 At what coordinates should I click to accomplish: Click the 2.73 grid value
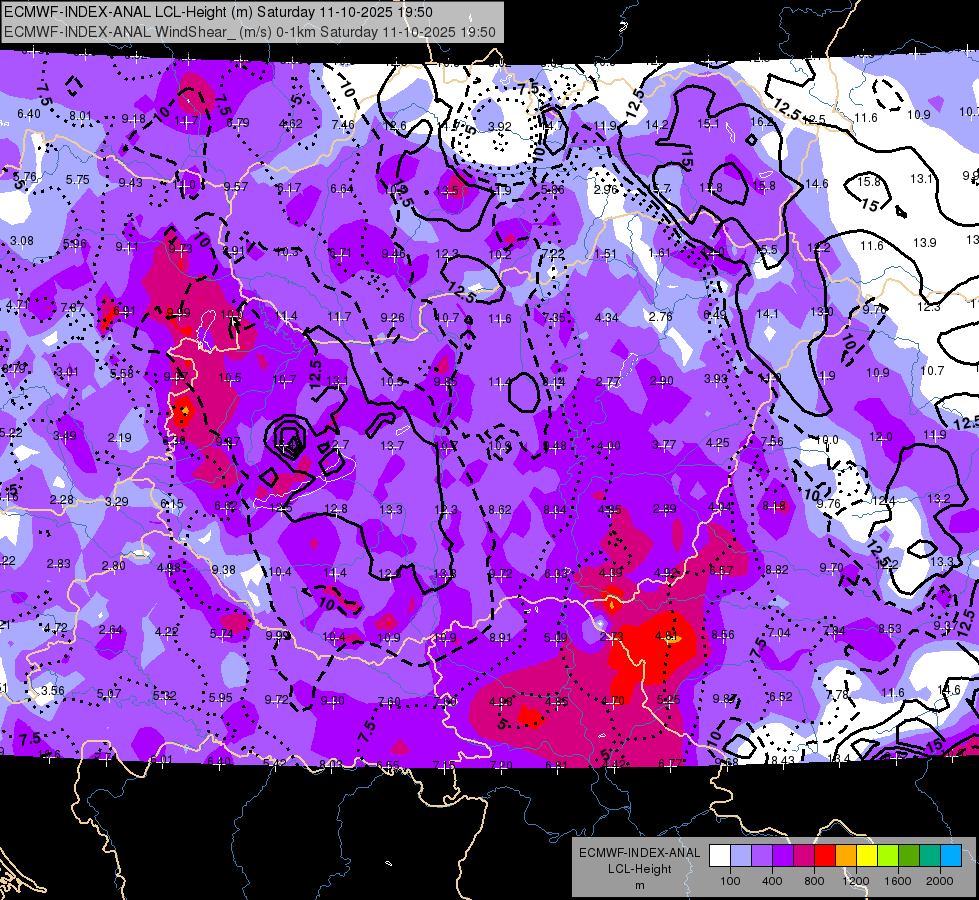(611, 637)
